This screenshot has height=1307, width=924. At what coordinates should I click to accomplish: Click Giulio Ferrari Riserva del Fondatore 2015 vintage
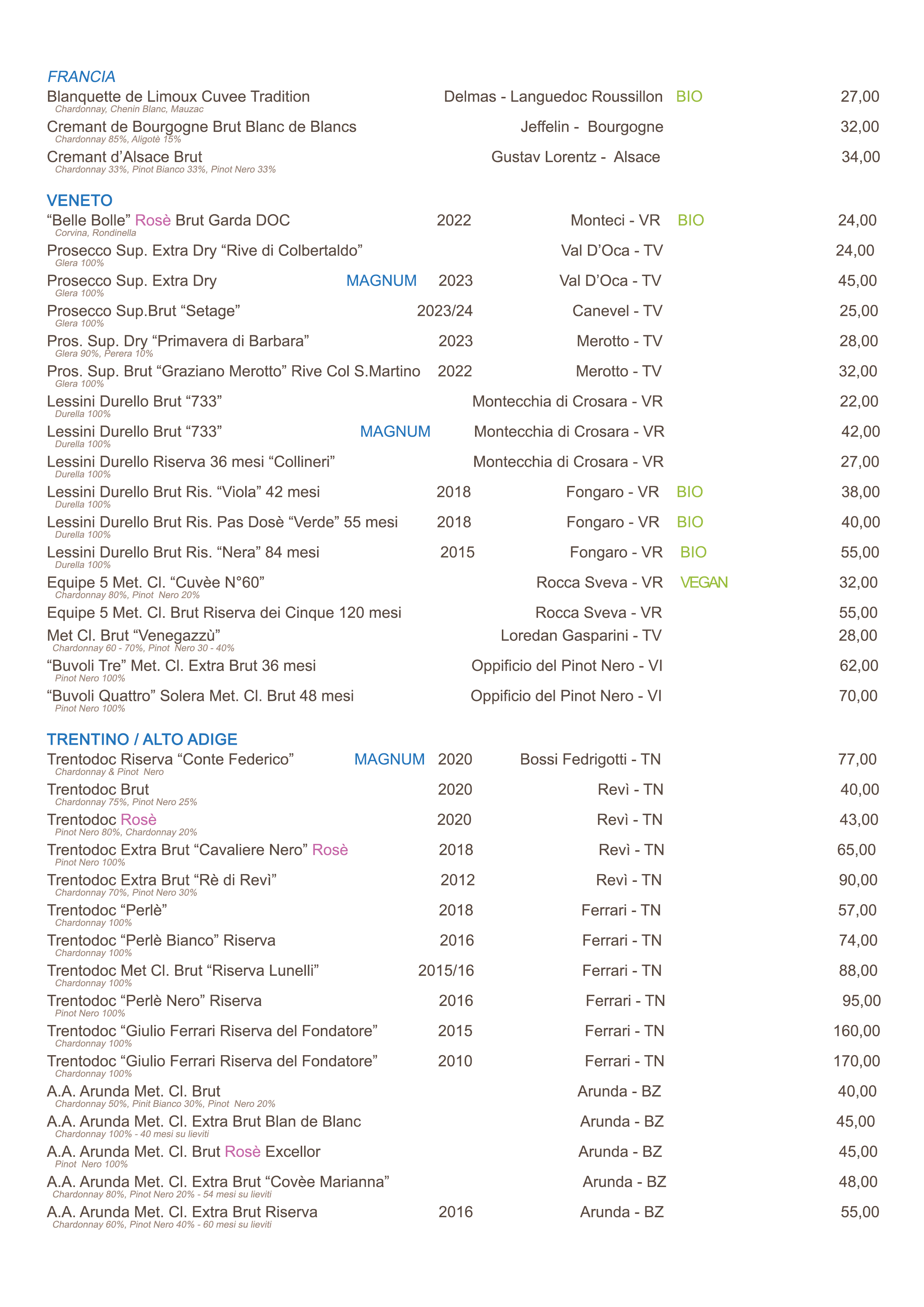[455, 1031]
